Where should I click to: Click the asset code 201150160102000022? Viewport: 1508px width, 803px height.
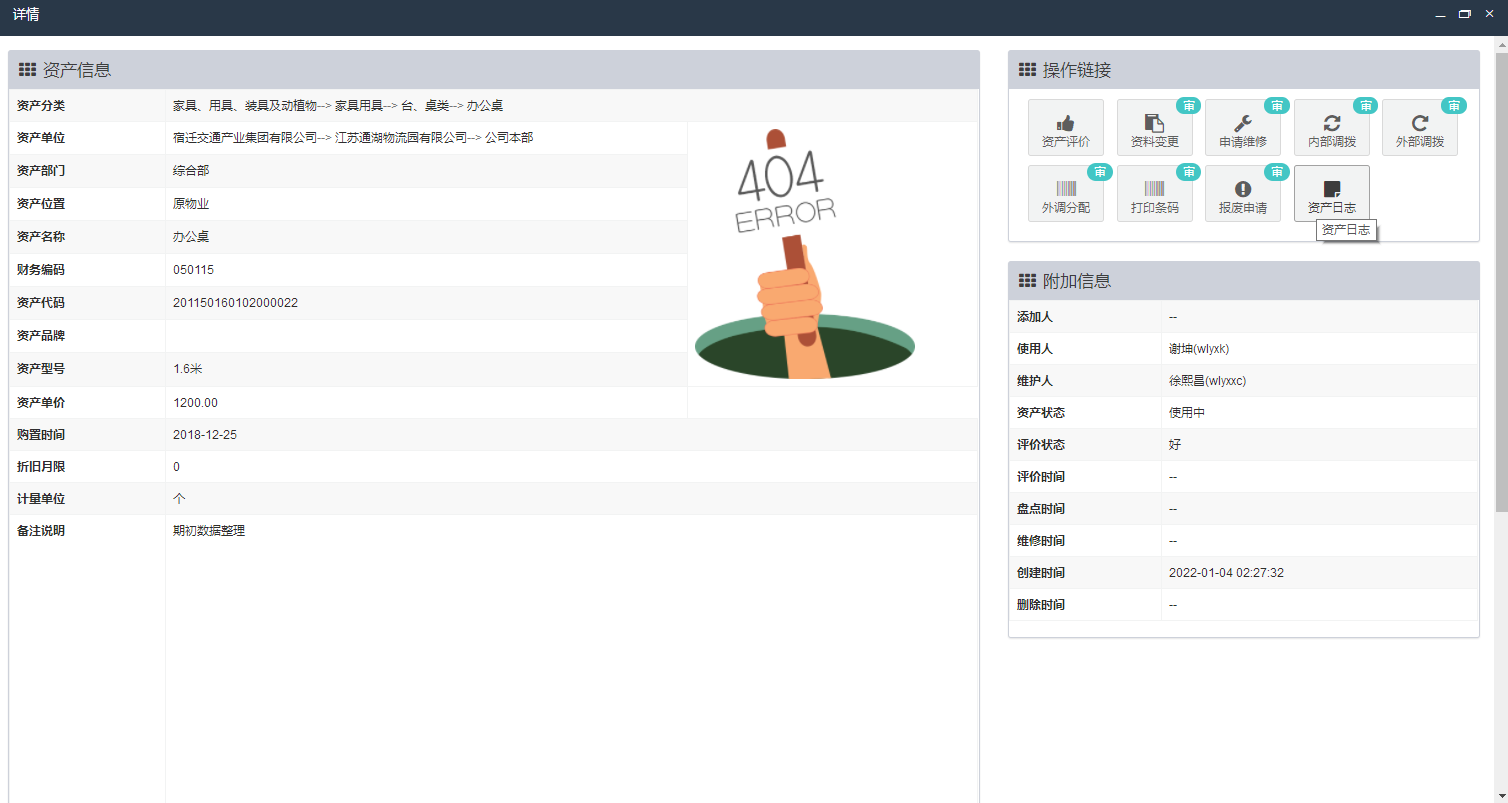coord(235,303)
